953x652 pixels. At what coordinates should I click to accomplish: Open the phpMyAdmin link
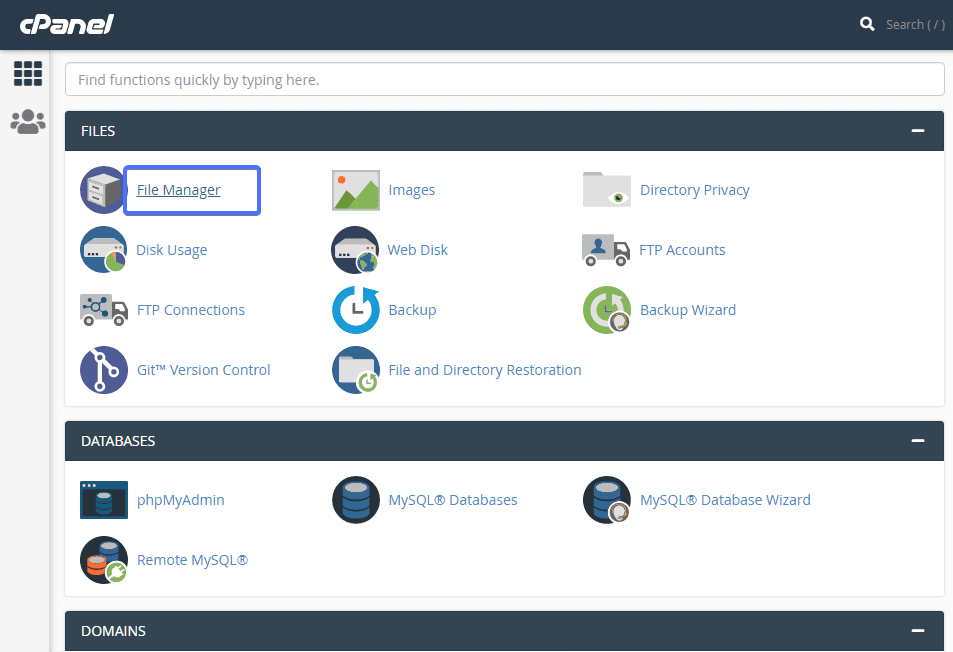181,500
